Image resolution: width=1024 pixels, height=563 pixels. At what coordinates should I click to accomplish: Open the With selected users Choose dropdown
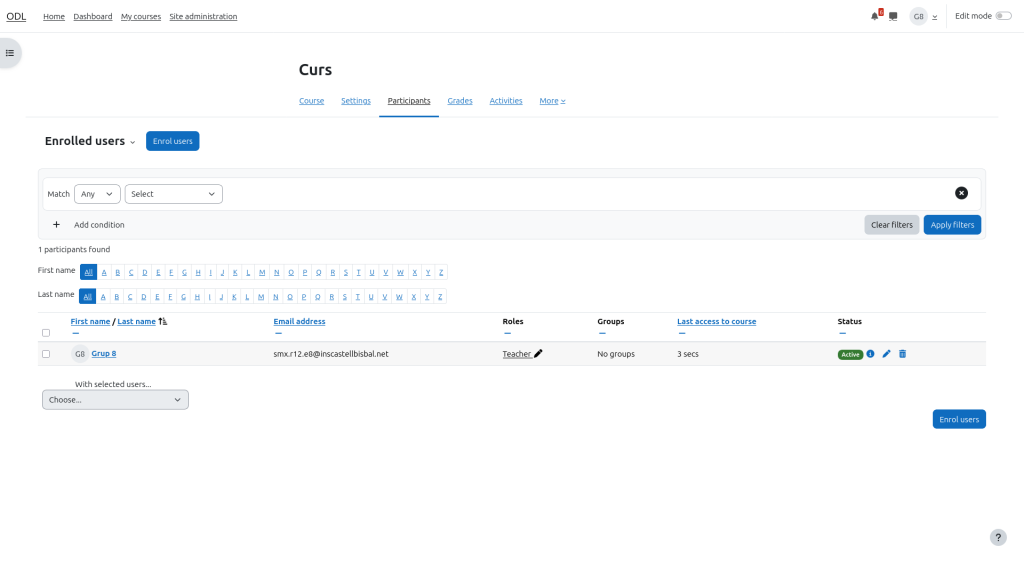click(115, 399)
